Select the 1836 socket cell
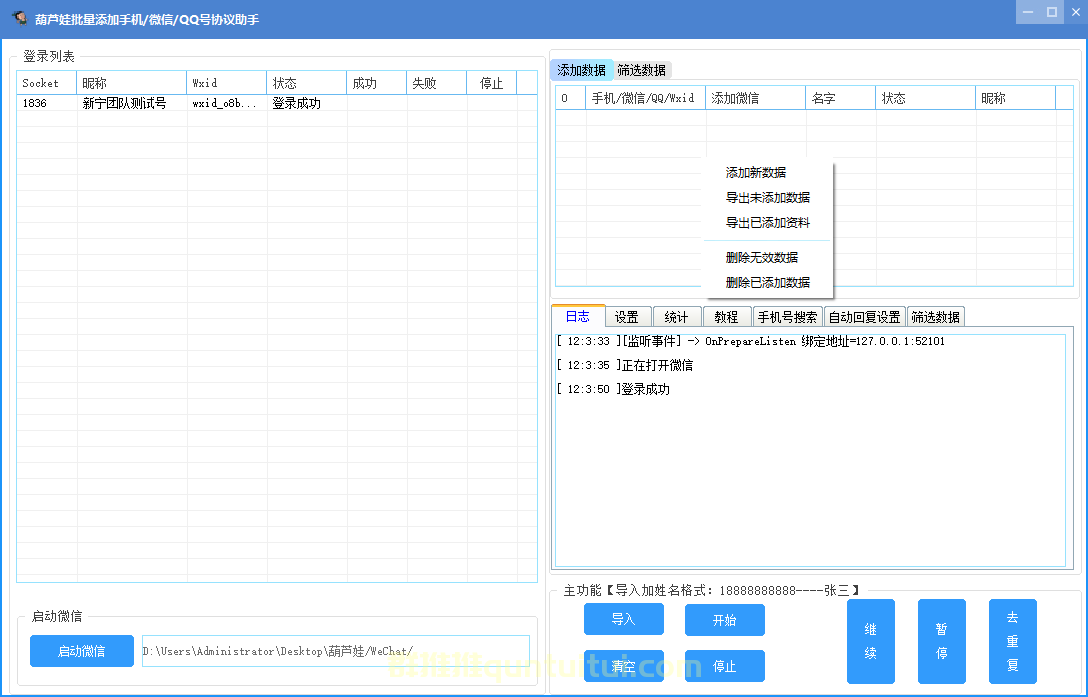Image resolution: width=1088 pixels, height=697 pixels. [46, 103]
